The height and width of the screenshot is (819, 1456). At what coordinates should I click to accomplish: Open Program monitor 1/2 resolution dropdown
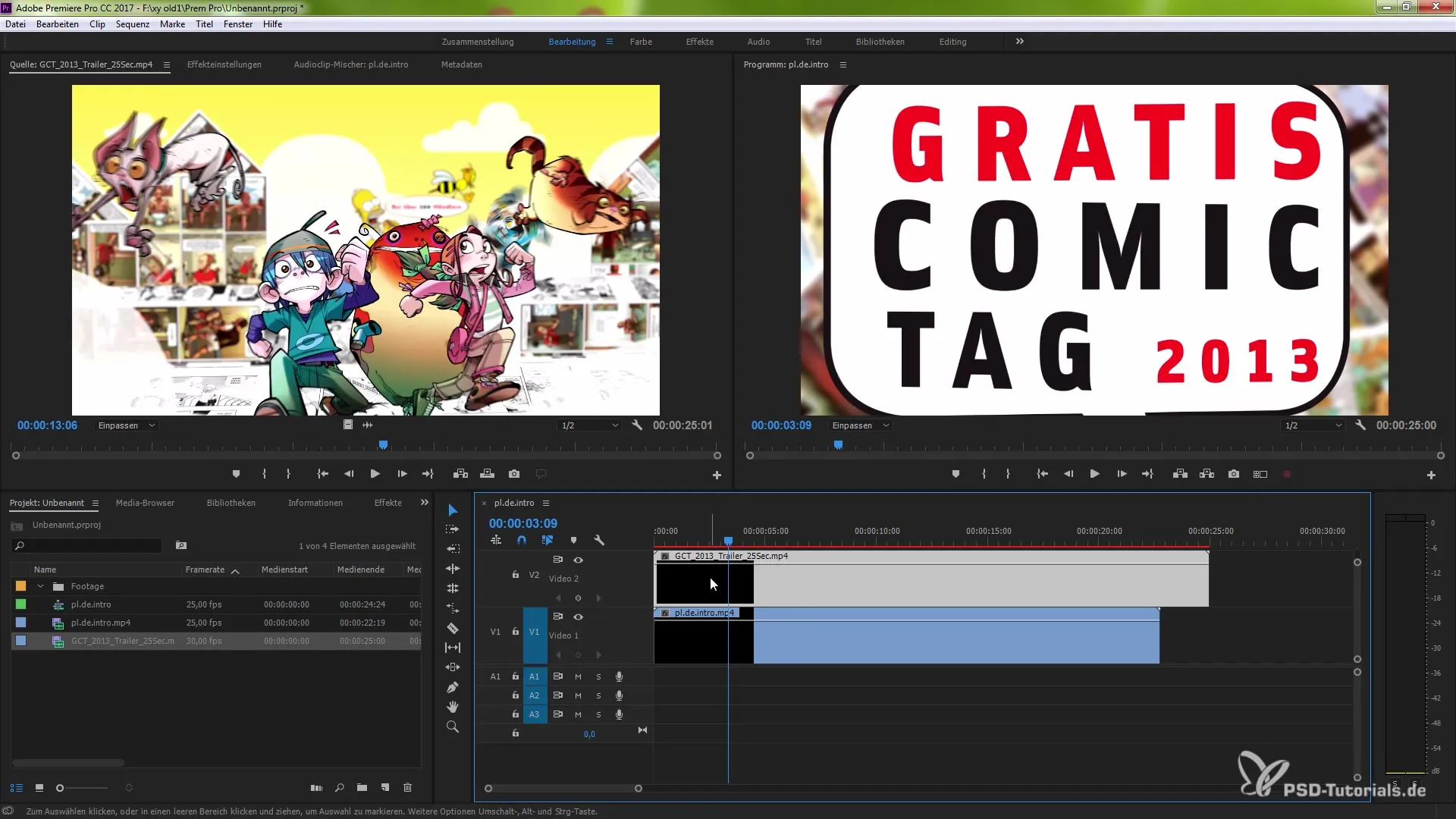pos(1313,425)
